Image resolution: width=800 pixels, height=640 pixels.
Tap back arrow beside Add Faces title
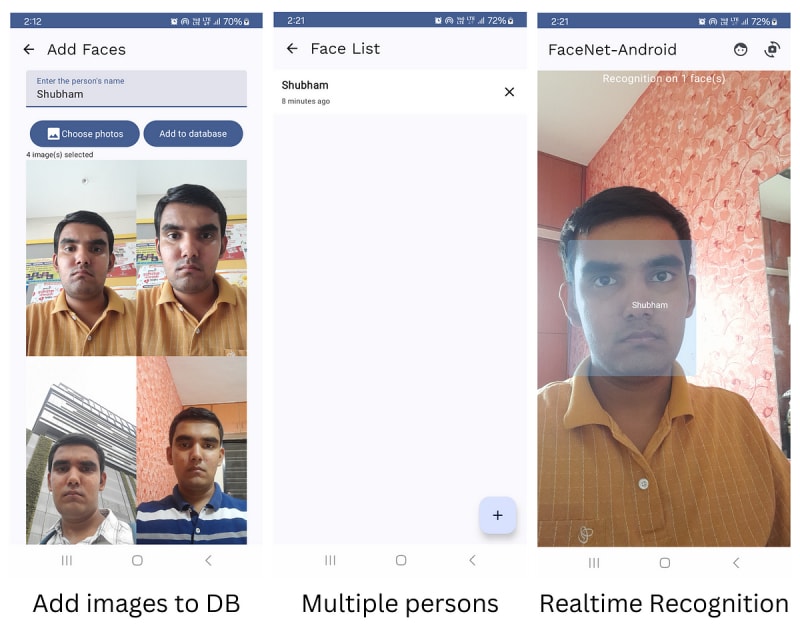29,49
